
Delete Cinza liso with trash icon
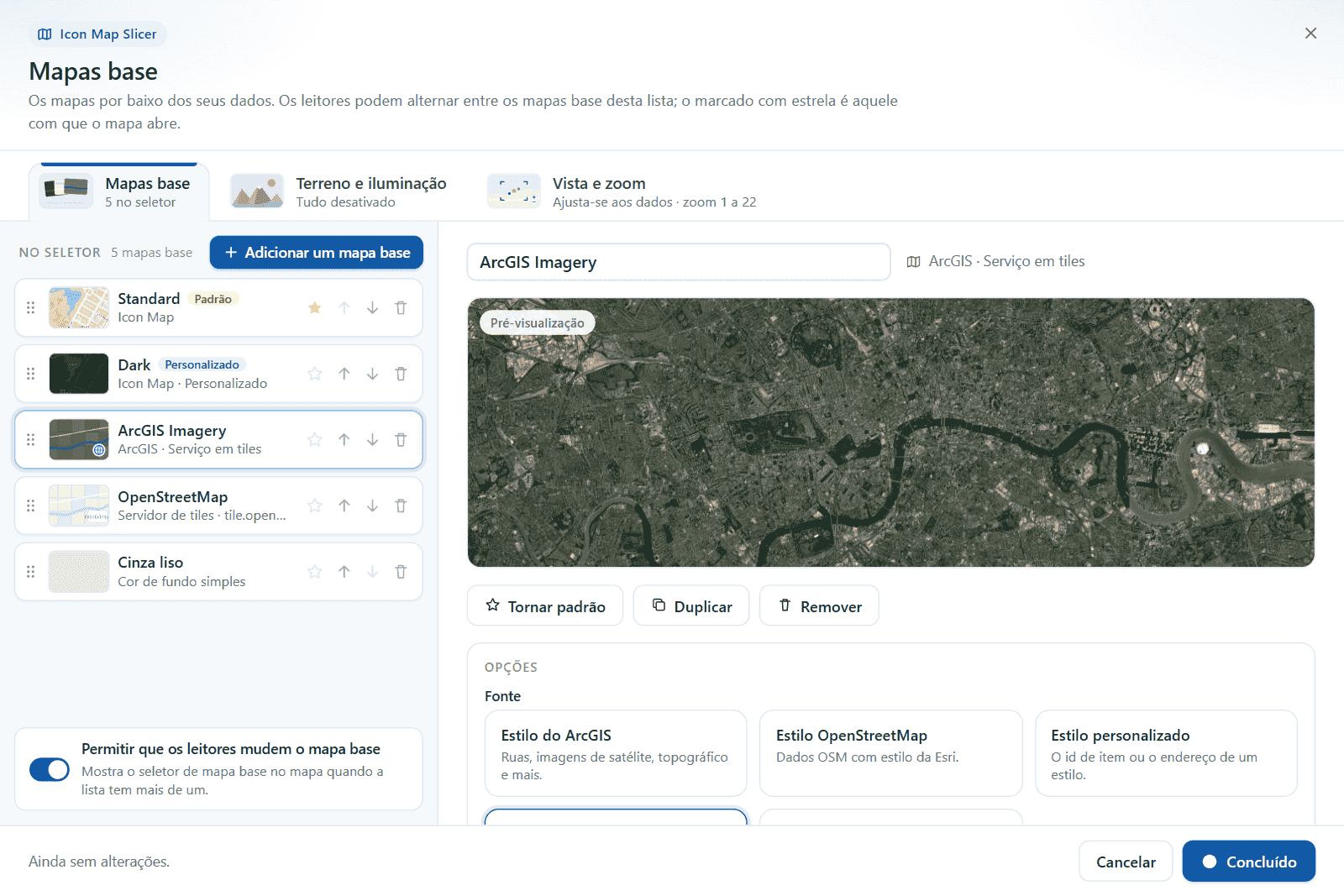coord(401,572)
